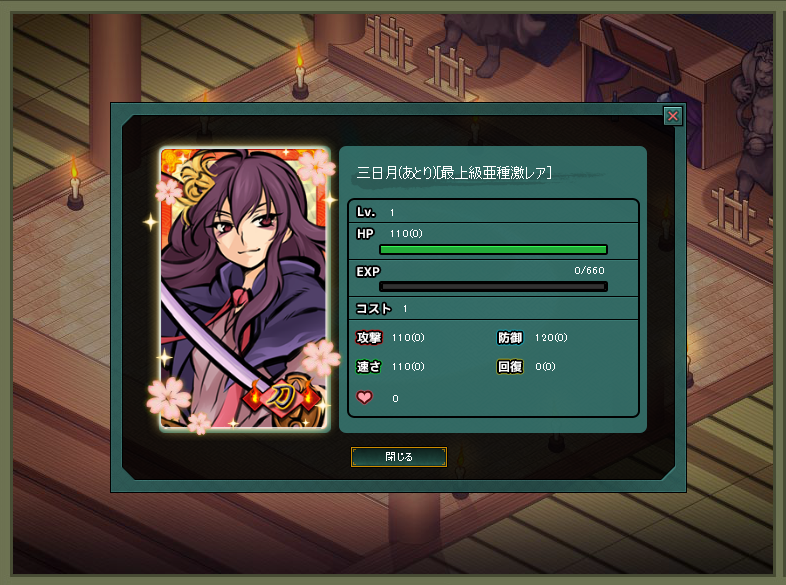Click the HP label
The image size is (786, 585).
(365, 234)
